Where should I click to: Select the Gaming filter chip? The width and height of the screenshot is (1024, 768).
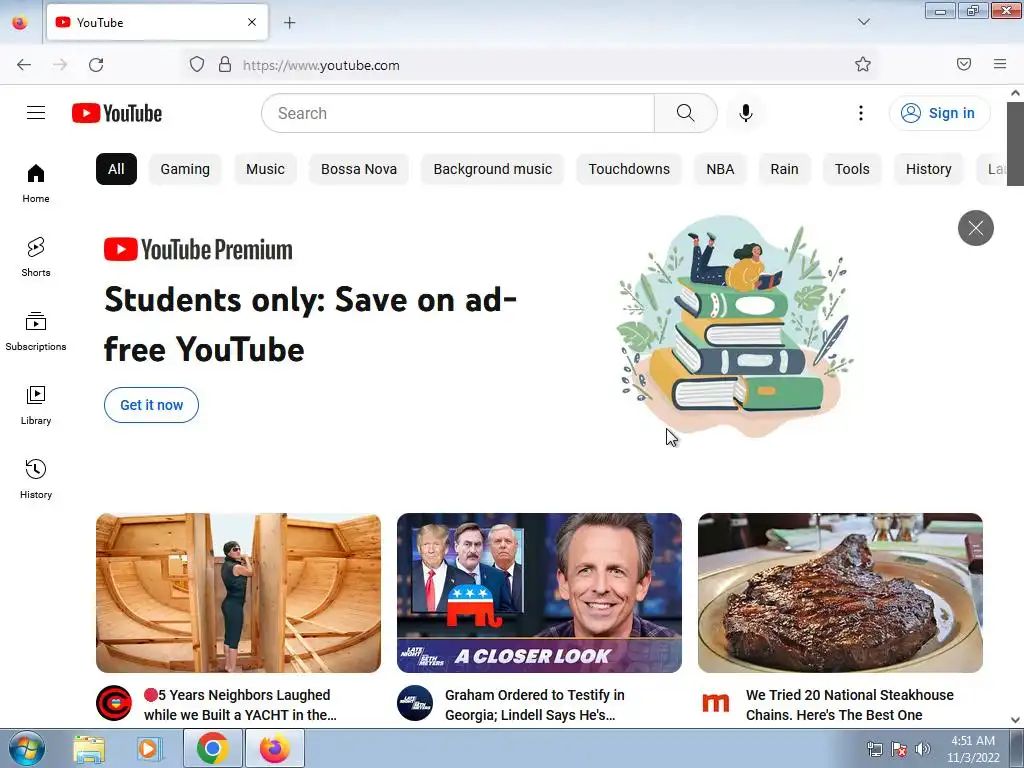tap(185, 169)
